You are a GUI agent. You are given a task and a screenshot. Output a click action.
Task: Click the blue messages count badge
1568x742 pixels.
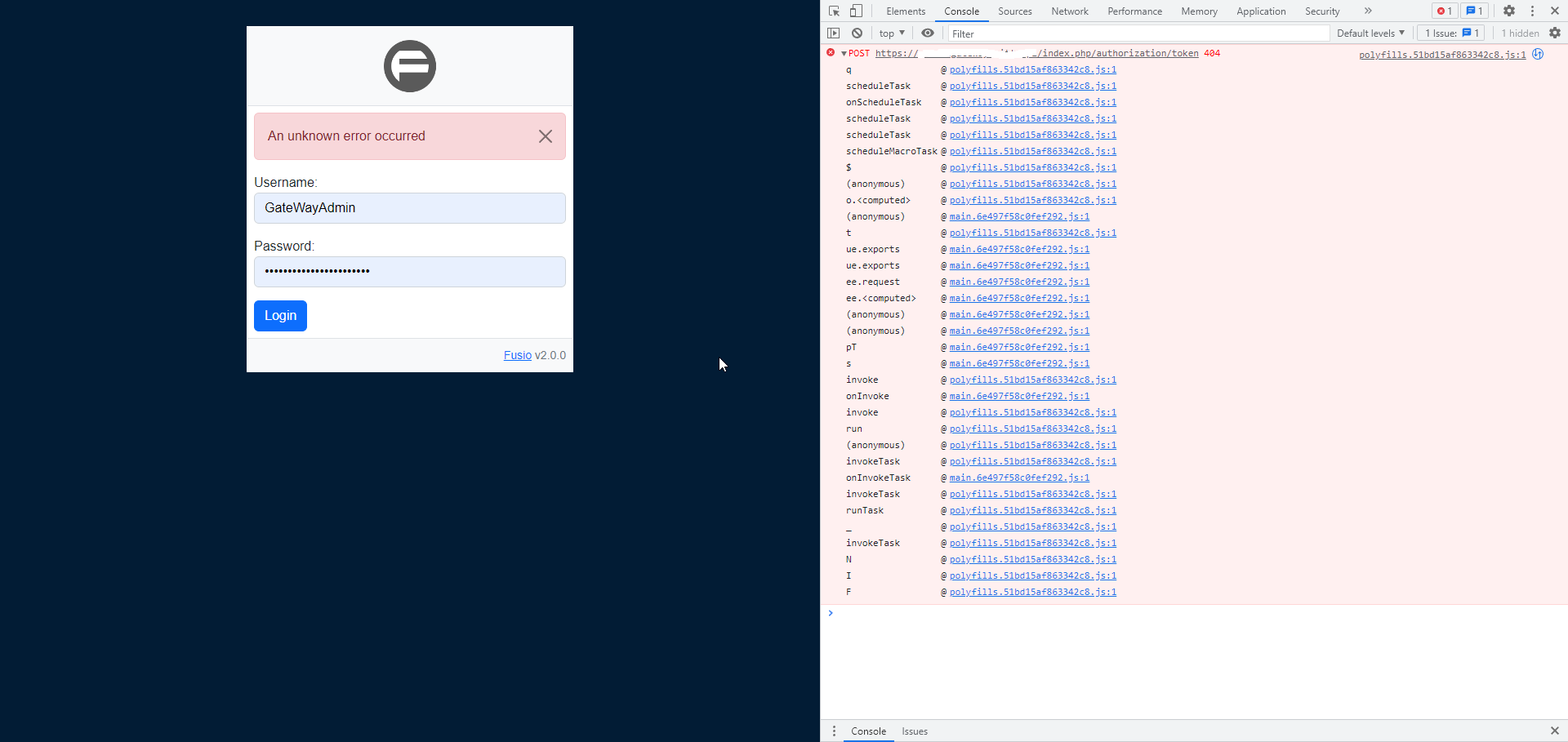[x=1474, y=11]
